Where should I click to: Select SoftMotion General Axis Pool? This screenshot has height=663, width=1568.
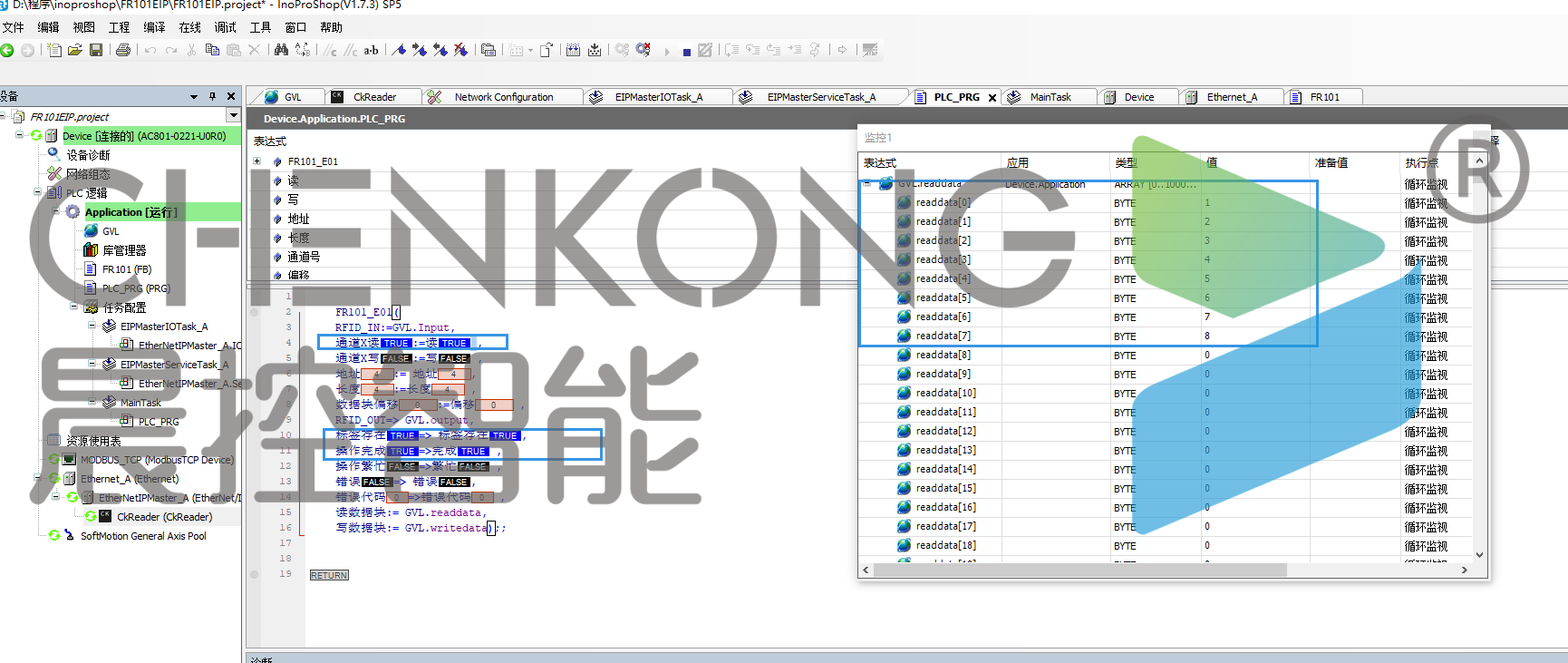click(x=143, y=536)
